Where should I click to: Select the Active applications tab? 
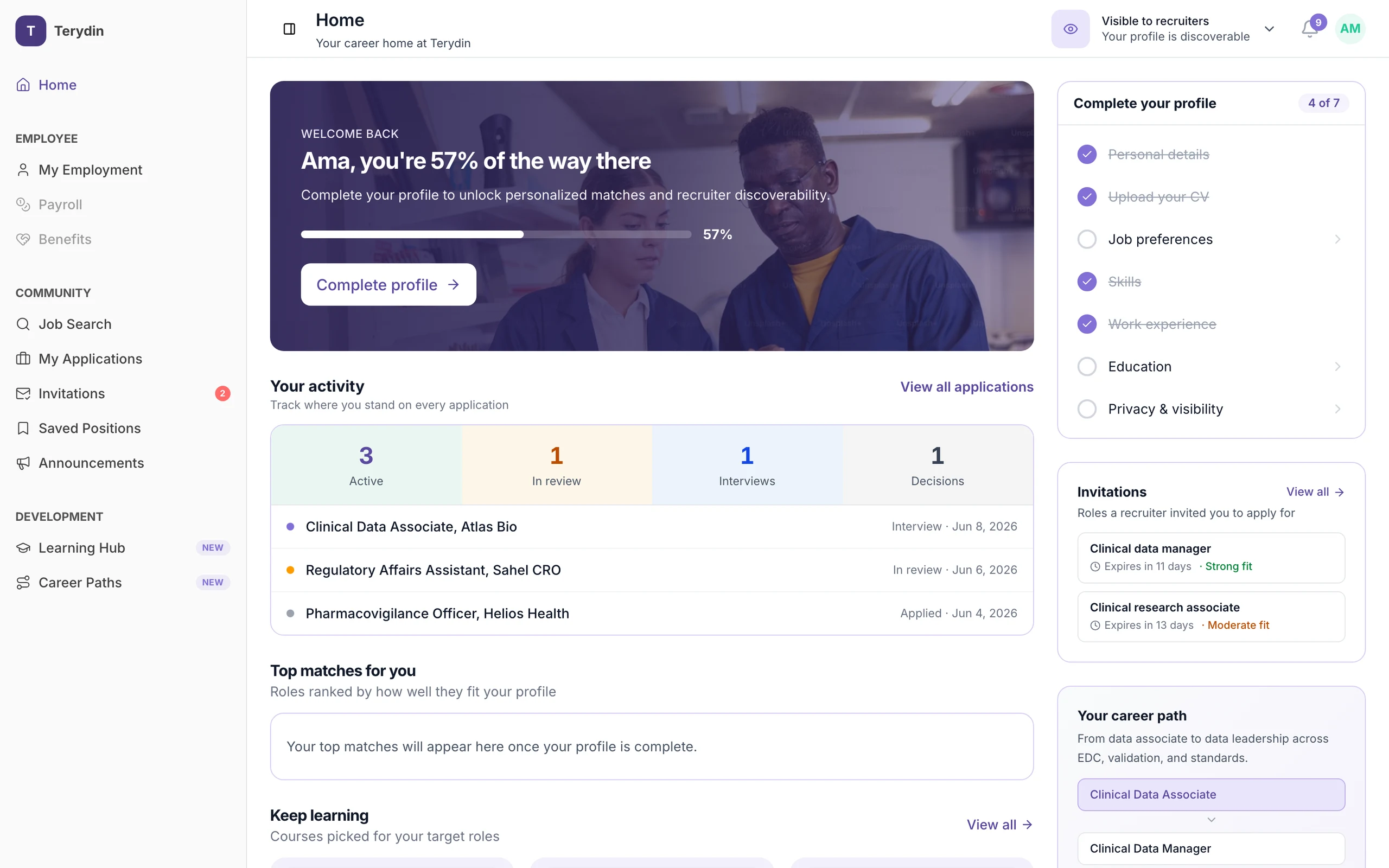pyautogui.click(x=366, y=465)
